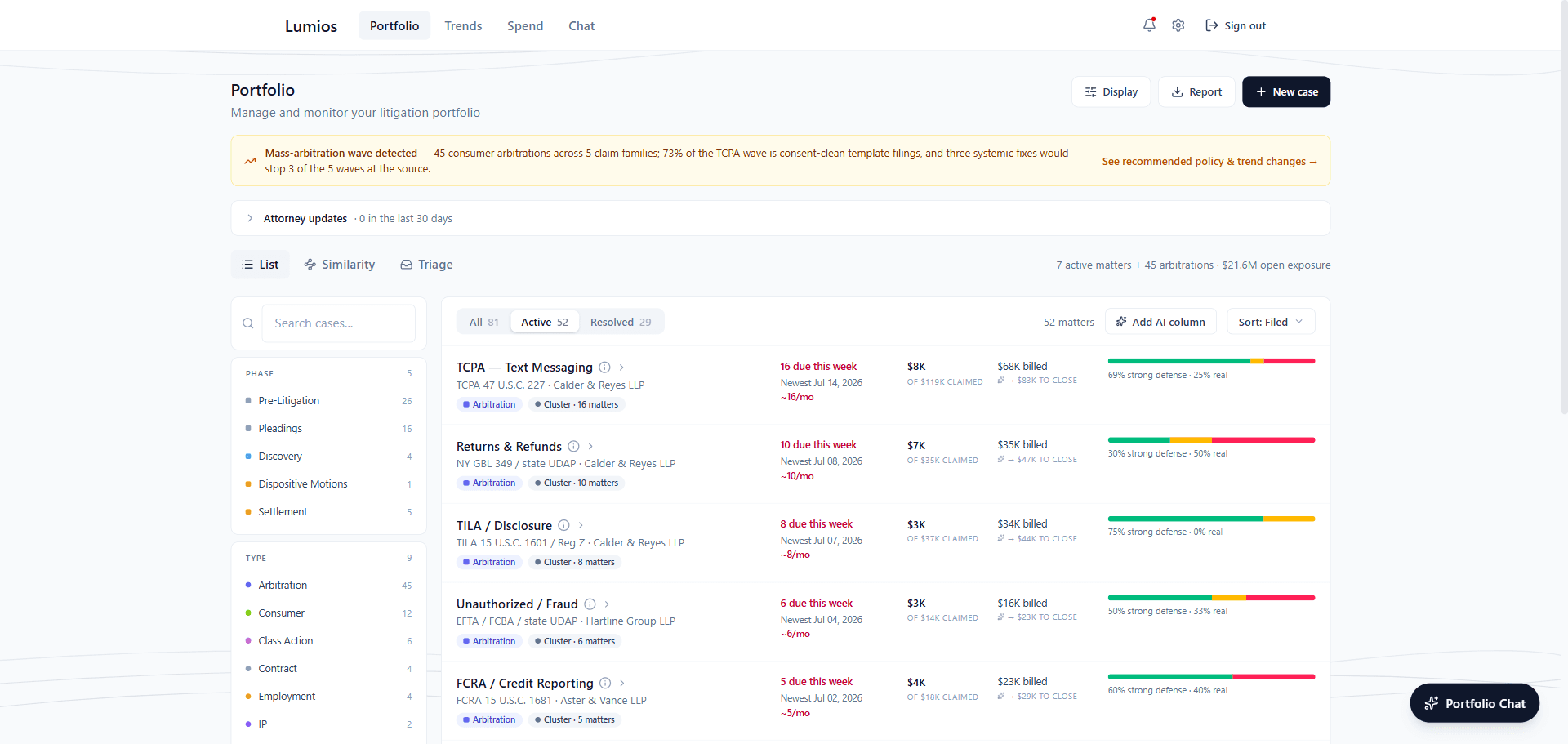Viewport: 1568px width, 744px height.
Task: Switch to the List view
Action: 261,265
